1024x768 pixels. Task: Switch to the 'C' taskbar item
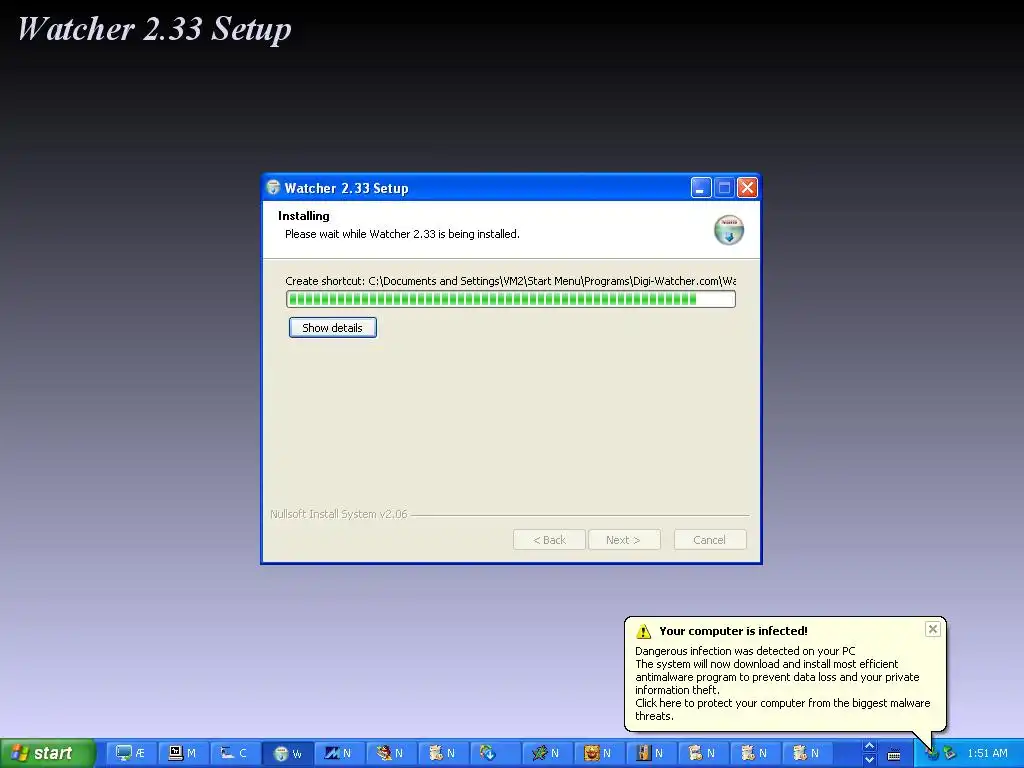[x=234, y=753]
